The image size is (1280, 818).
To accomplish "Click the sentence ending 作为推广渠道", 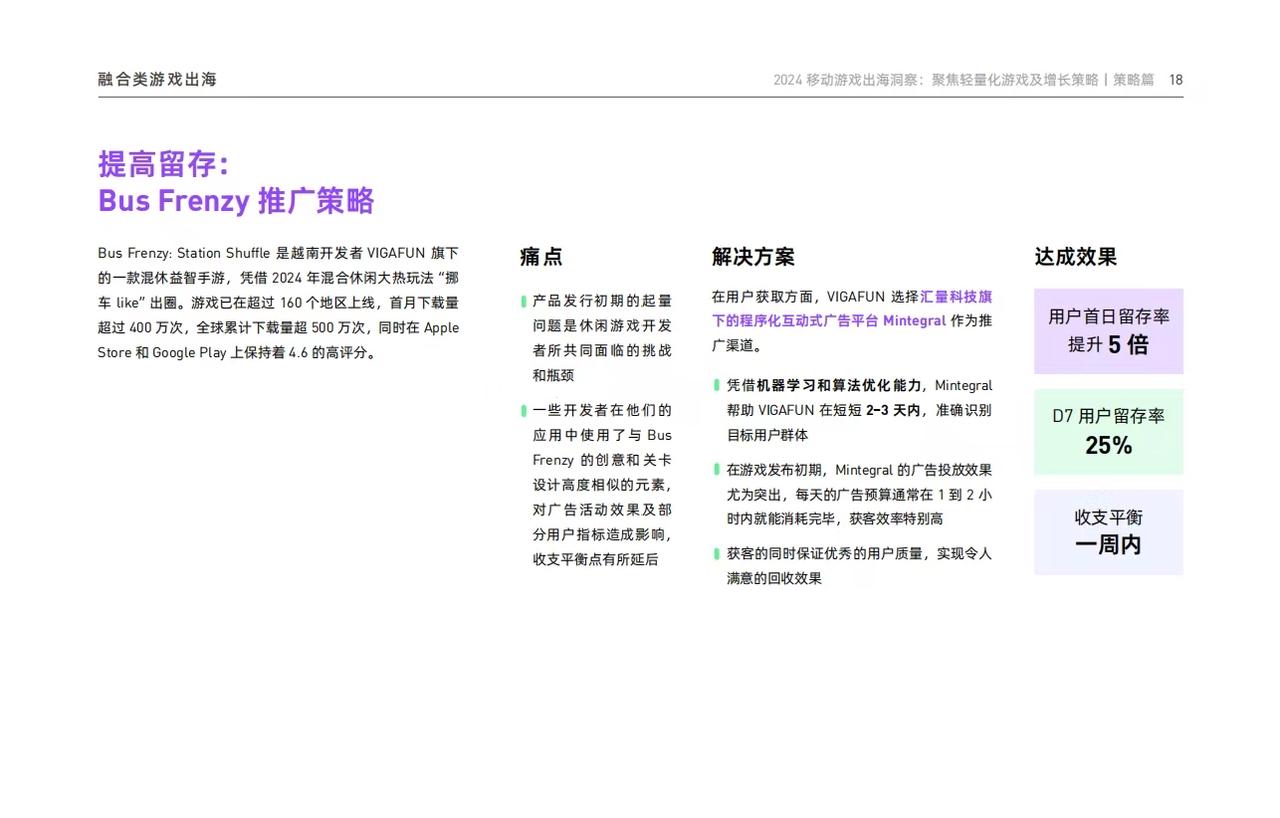I will [x=852, y=321].
